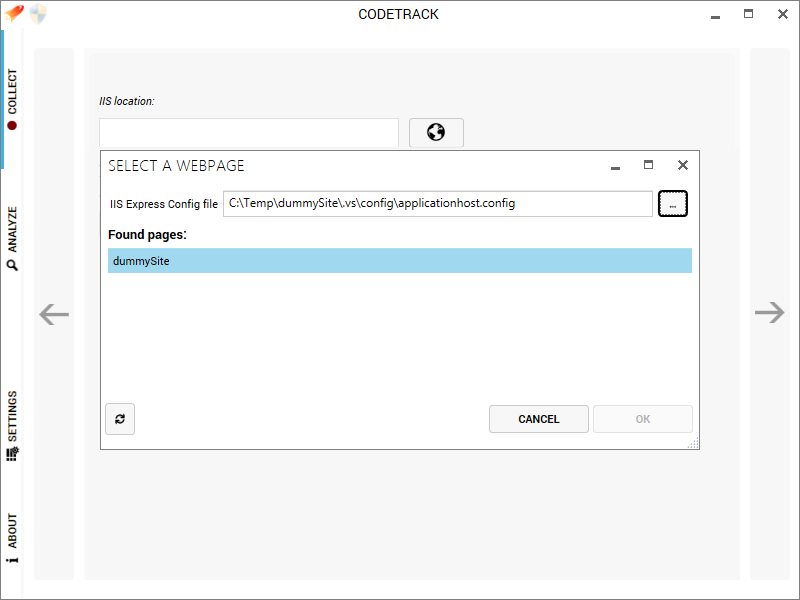800x600 pixels.
Task: Click the Cancel button
Action: (x=539, y=419)
